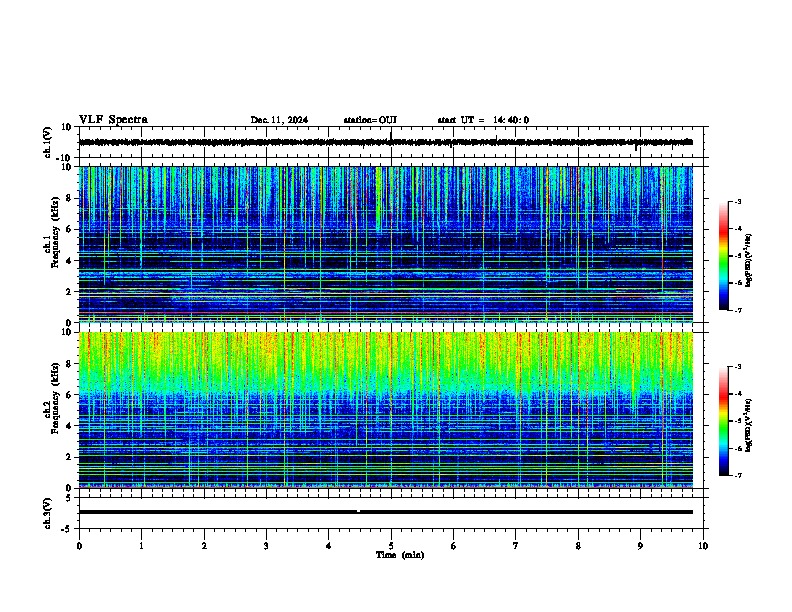The image size is (792, 612).
Task: Select the "start UT = 14:40: 0" text
Action: pos(483,120)
